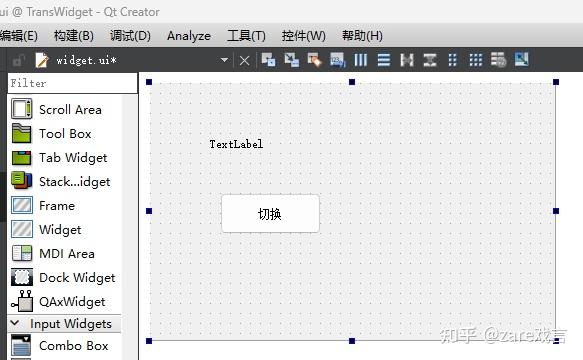Viewport: 583px width, 360px height.
Task: Click the form's top-center resize handle
Action: click(352, 82)
